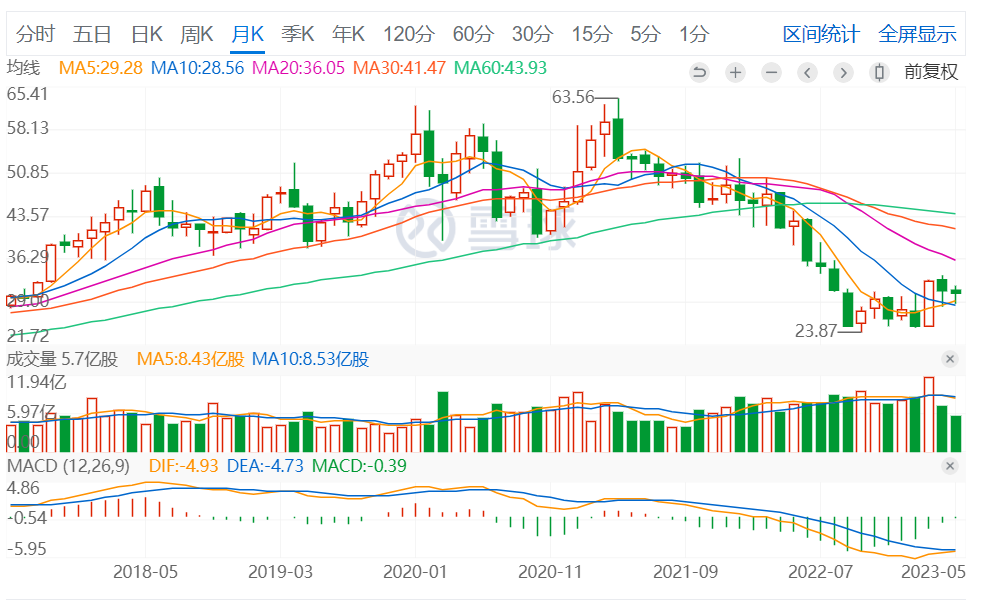
Task: Zoom out the chart with minus icon
Action: coord(771,72)
